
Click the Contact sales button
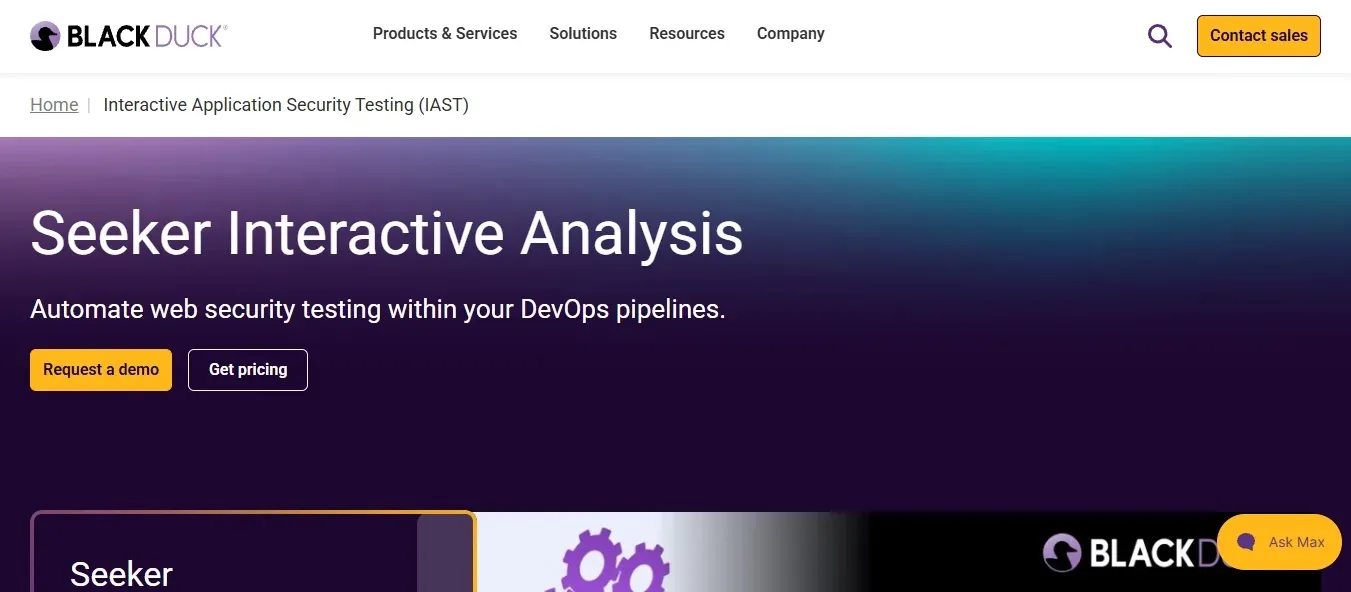click(1259, 36)
